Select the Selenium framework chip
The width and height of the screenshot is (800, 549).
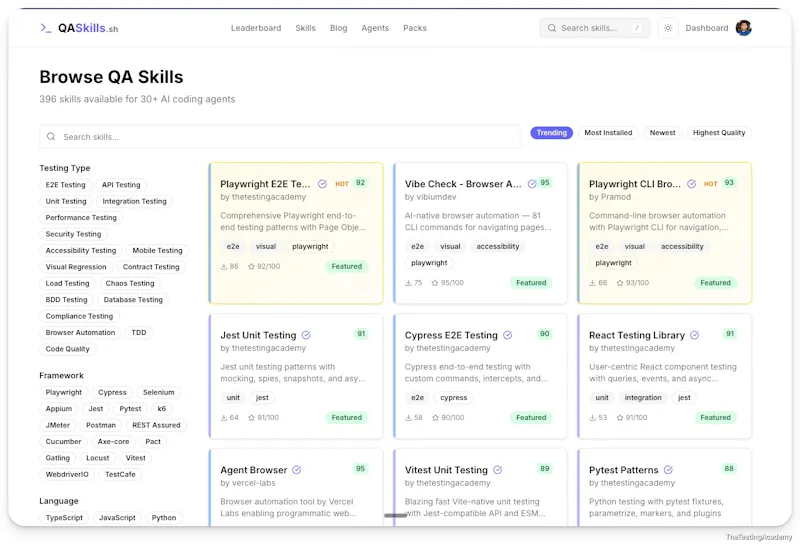[159, 392]
